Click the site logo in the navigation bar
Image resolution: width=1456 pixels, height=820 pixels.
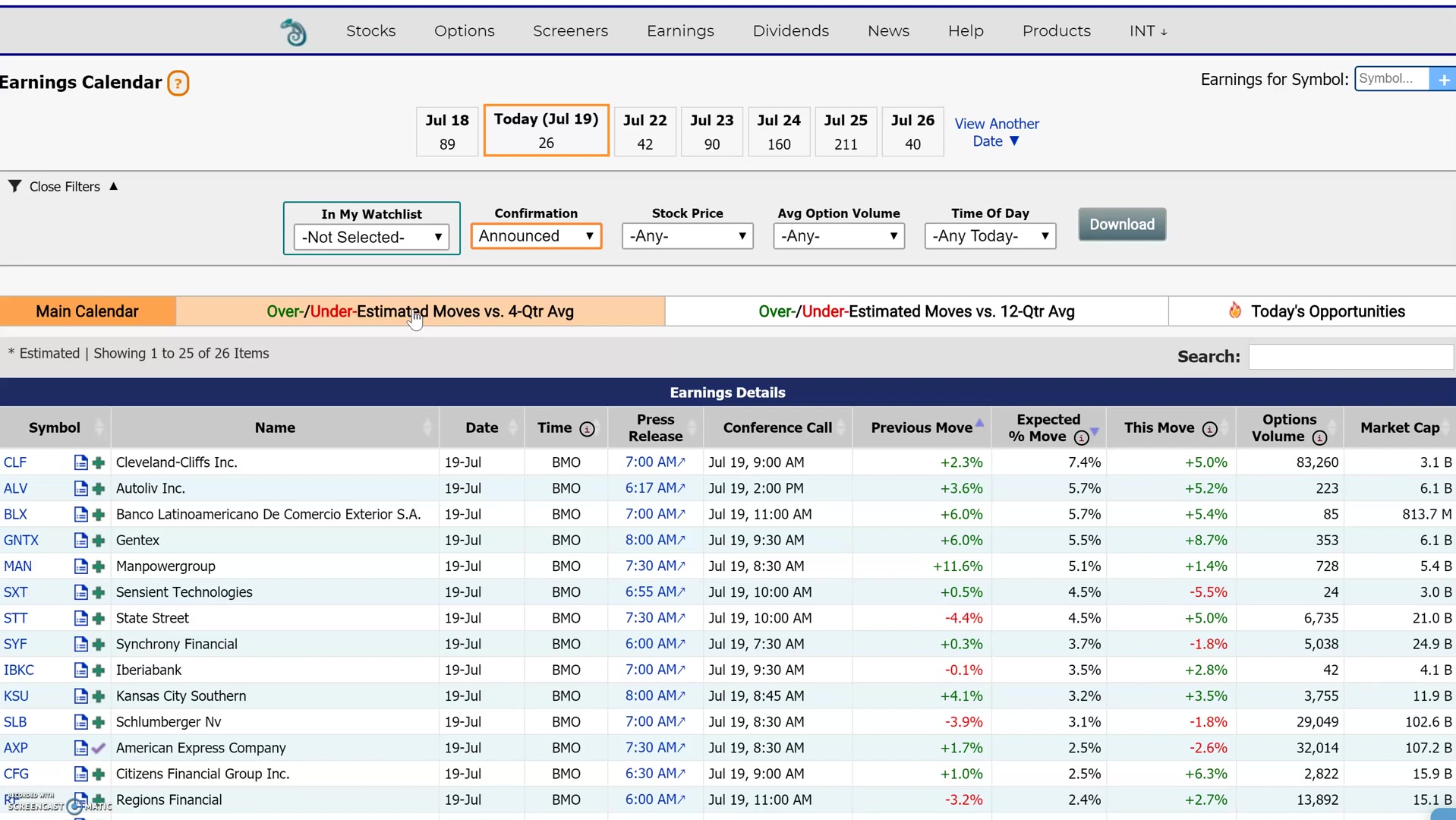[x=294, y=32]
